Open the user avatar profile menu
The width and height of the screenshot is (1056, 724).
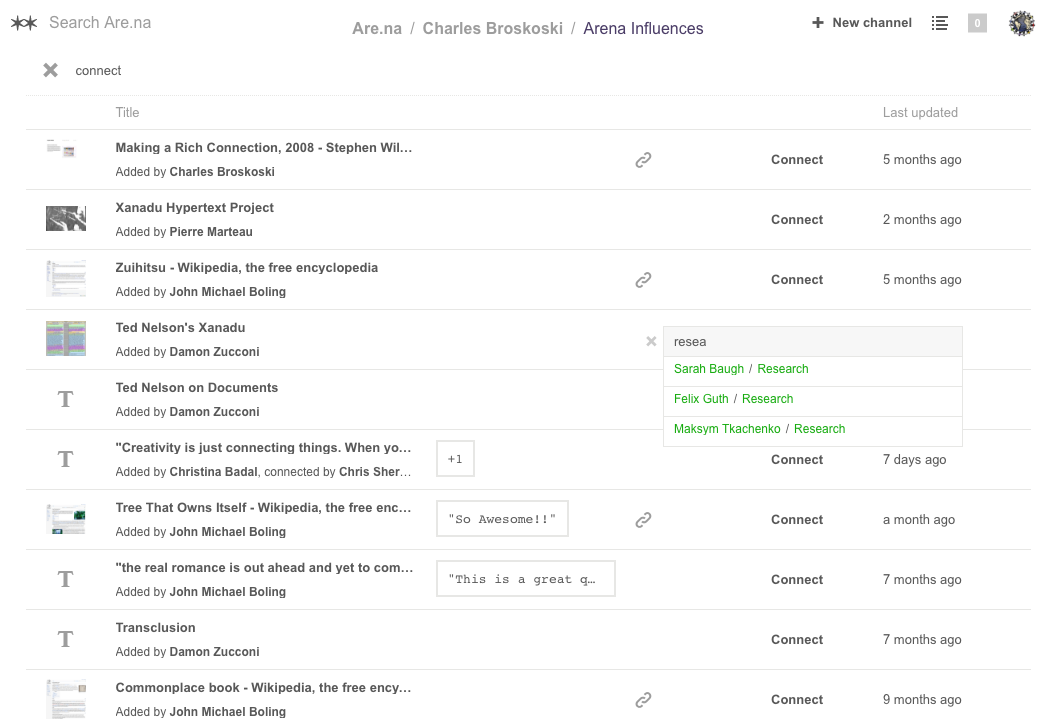(1022, 23)
